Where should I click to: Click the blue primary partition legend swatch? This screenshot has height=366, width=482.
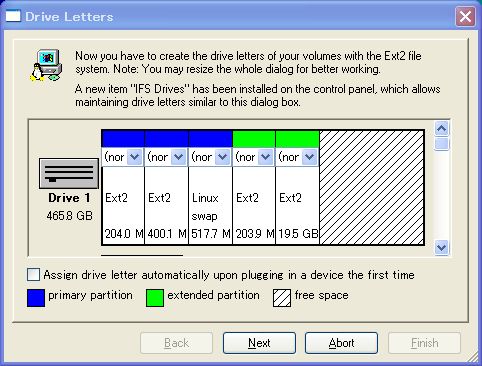click(x=36, y=298)
